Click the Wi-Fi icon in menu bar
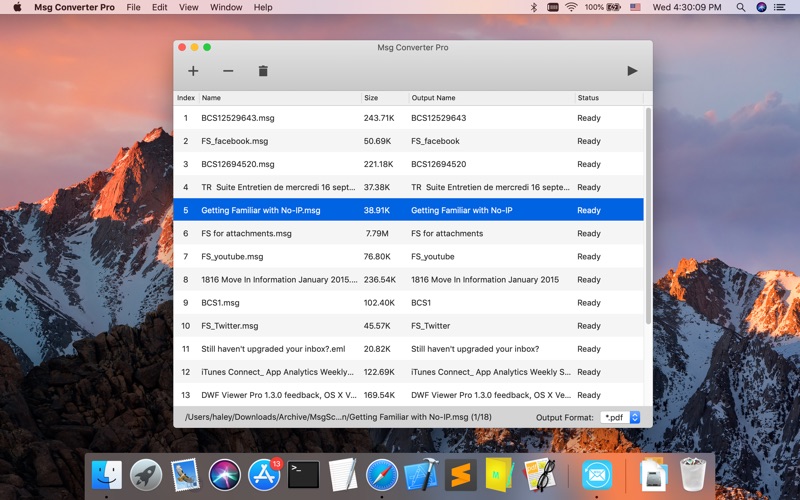Image resolution: width=800 pixels, height=500 pixels. 571,7
